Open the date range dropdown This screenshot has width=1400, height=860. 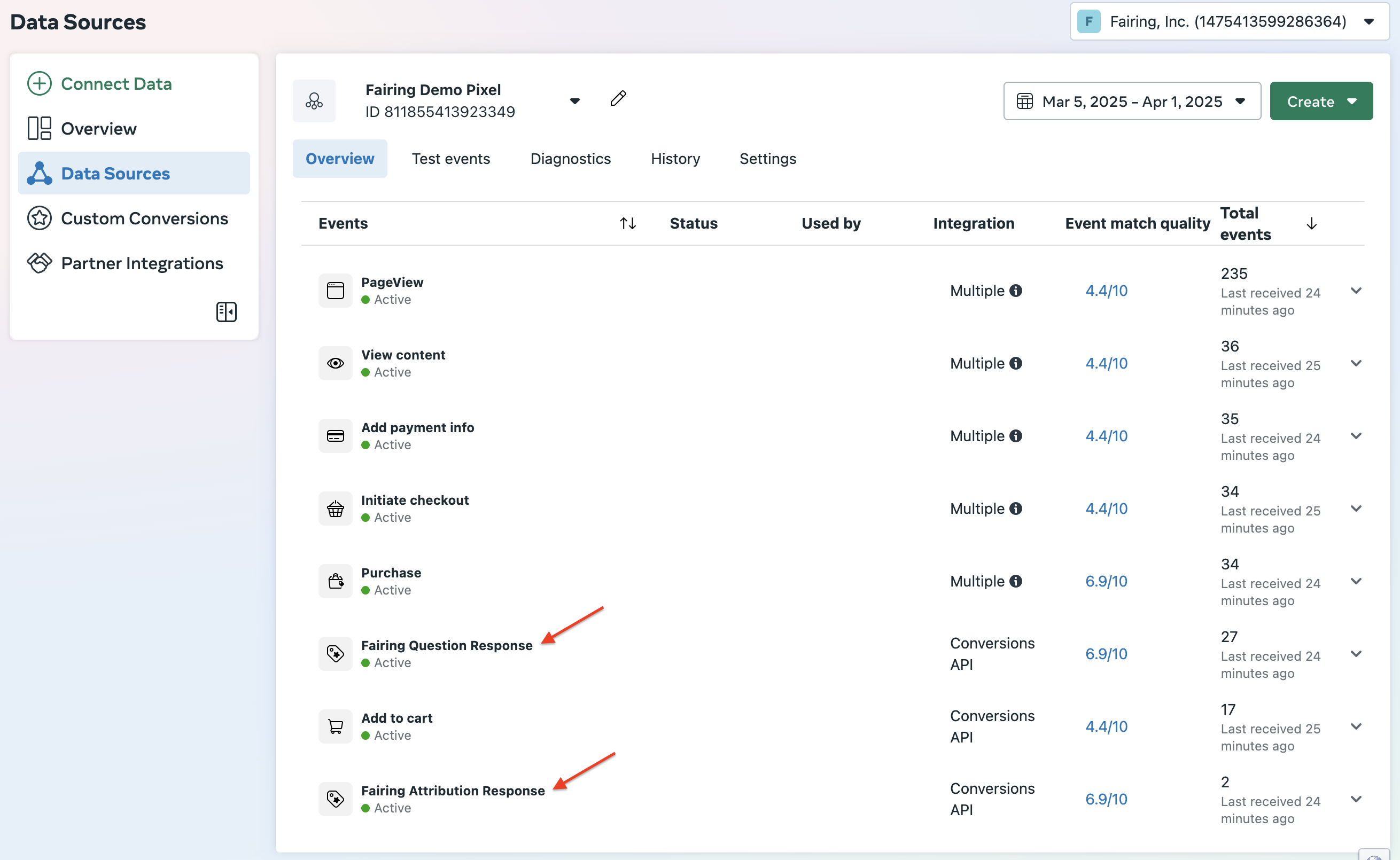(x=1132, y=101)
